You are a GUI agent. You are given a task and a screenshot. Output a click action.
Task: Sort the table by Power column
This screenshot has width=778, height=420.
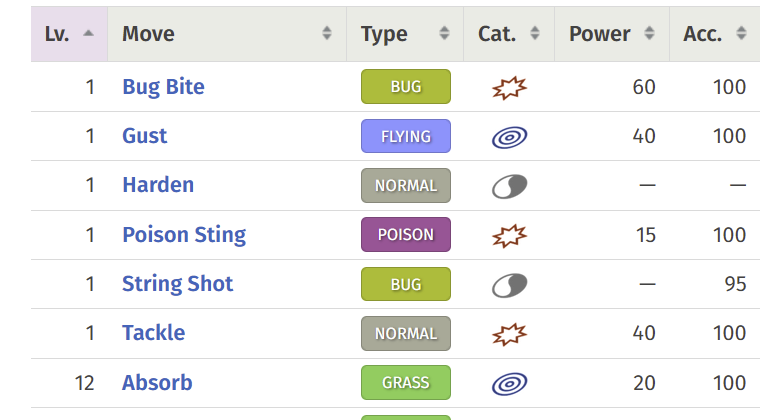pyautogui.click(x=649, y=33)
